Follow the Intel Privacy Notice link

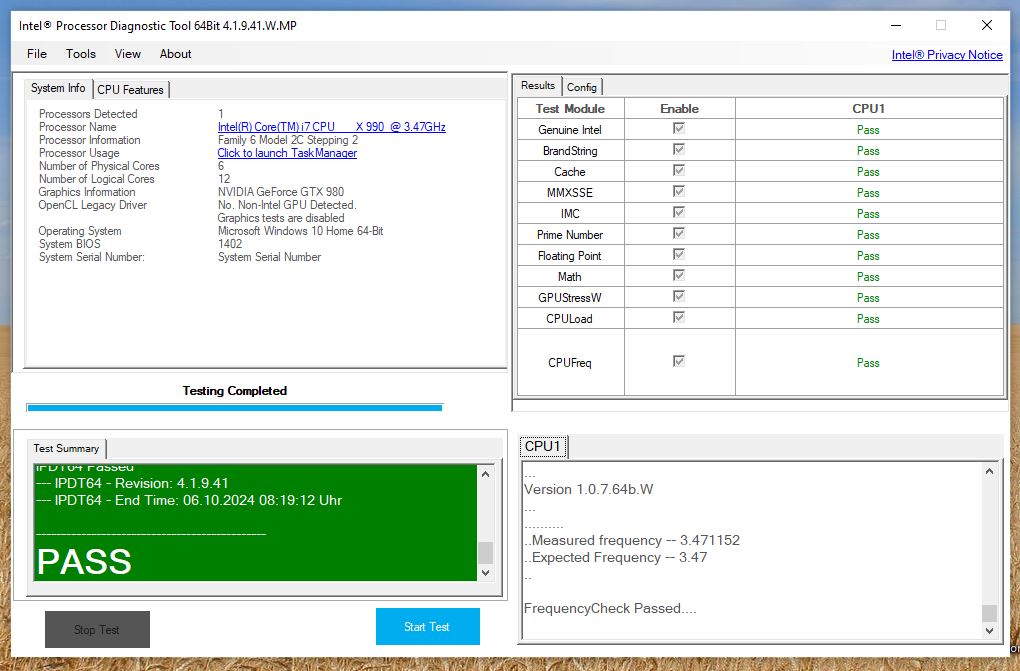[x=946, y=55]
